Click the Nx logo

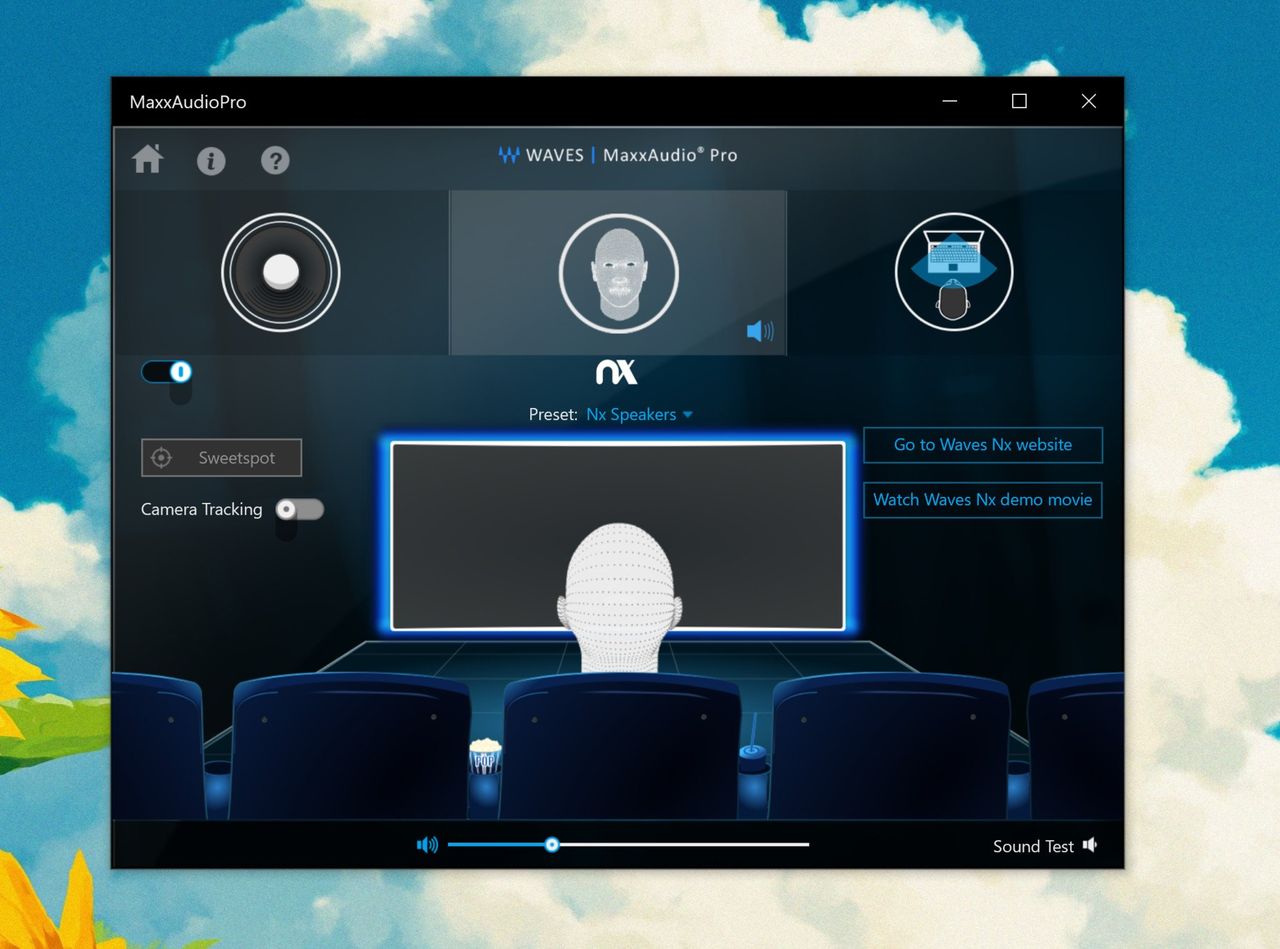617,372
